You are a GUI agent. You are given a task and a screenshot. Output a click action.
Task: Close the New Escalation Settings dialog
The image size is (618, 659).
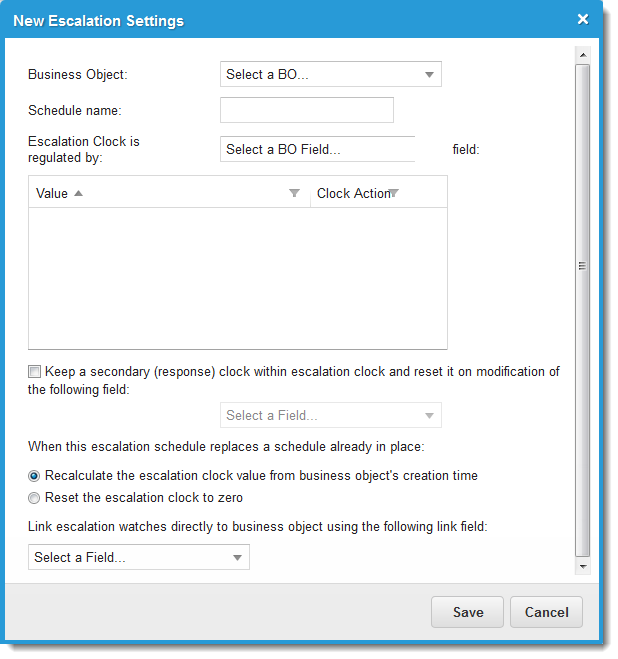[583, 19]
